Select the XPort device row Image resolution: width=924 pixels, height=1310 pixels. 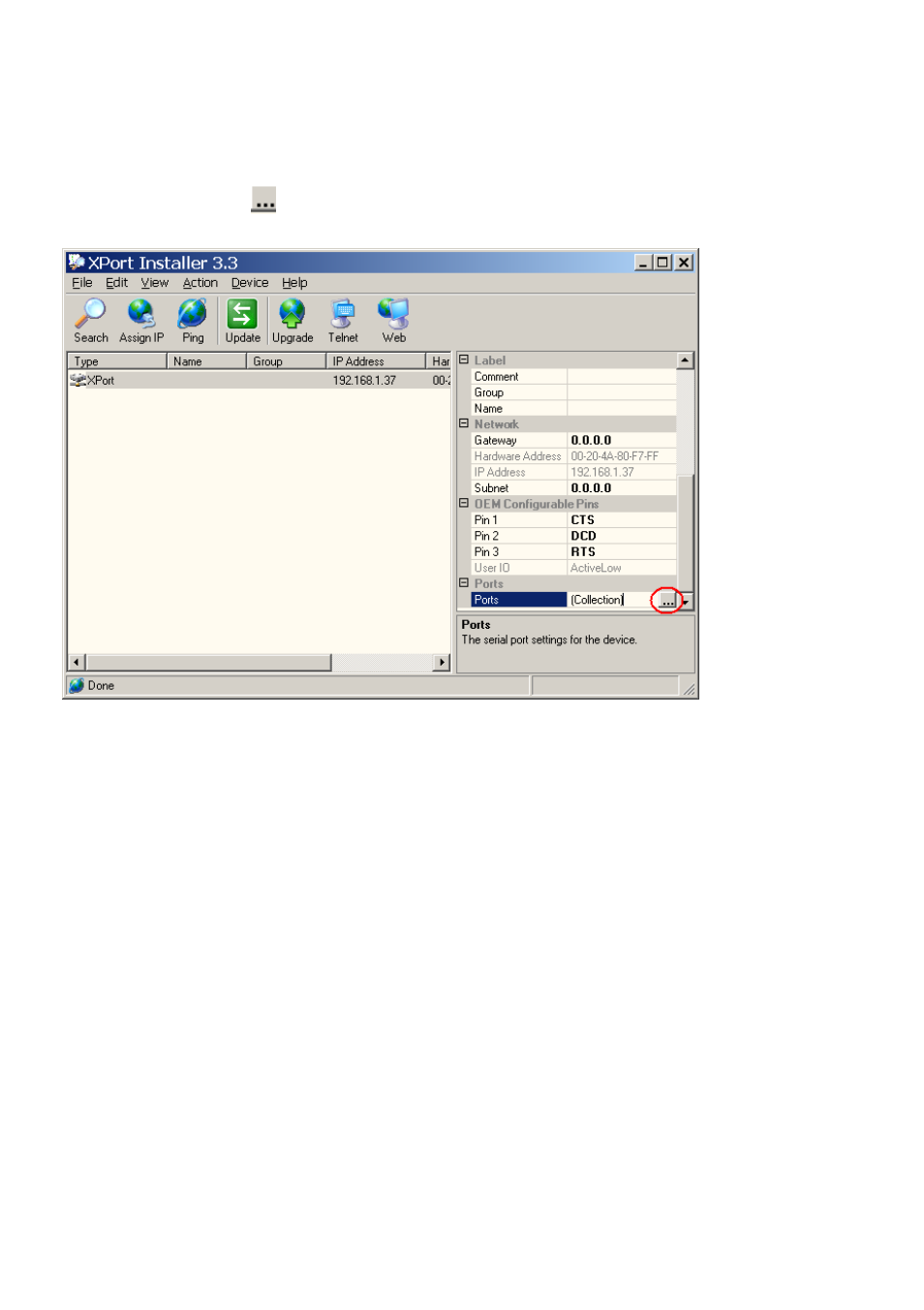pyautogui.click(x=259, y=381)
